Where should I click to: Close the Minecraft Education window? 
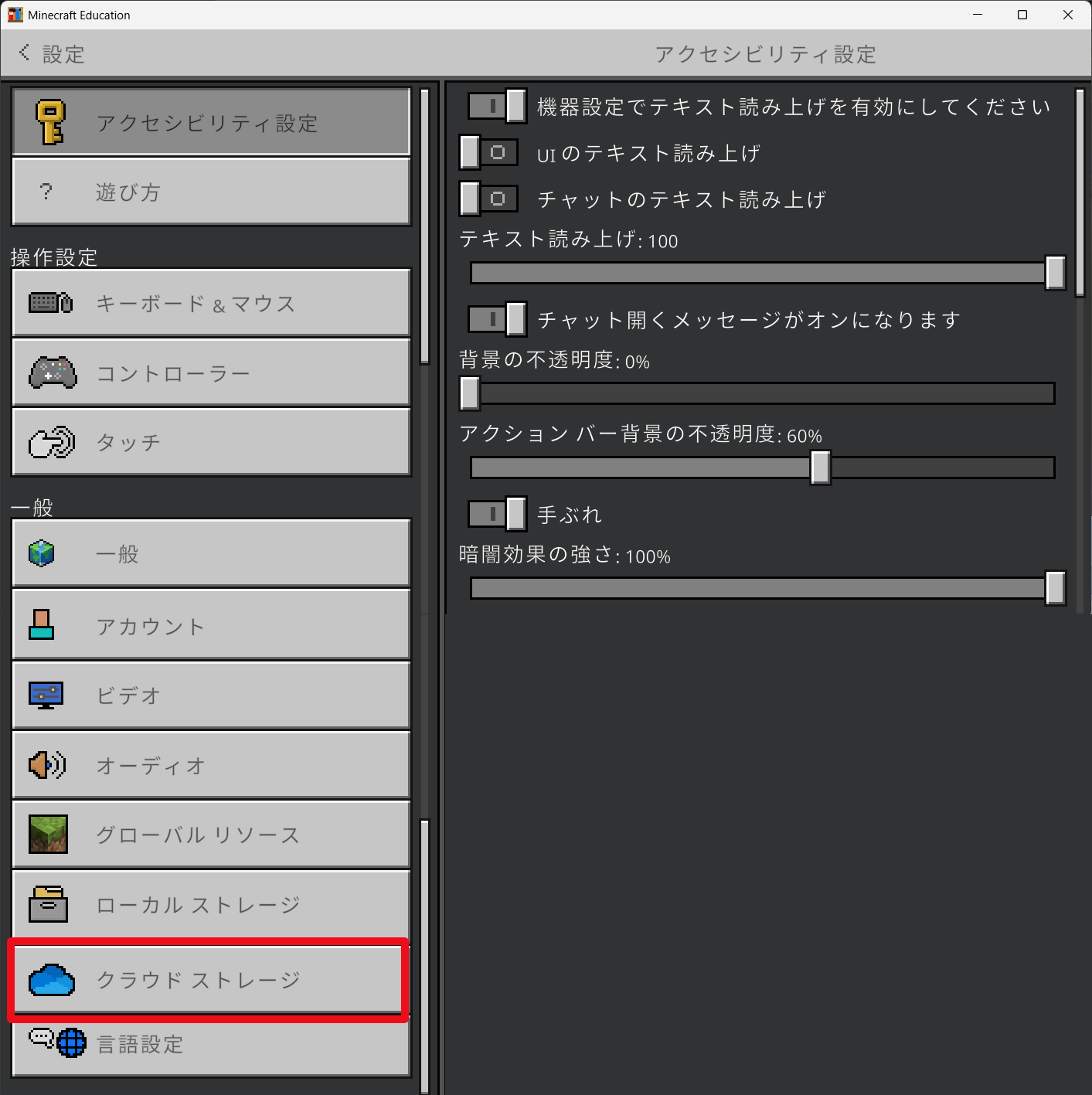pyautogui.click(x=1068, y=15)
